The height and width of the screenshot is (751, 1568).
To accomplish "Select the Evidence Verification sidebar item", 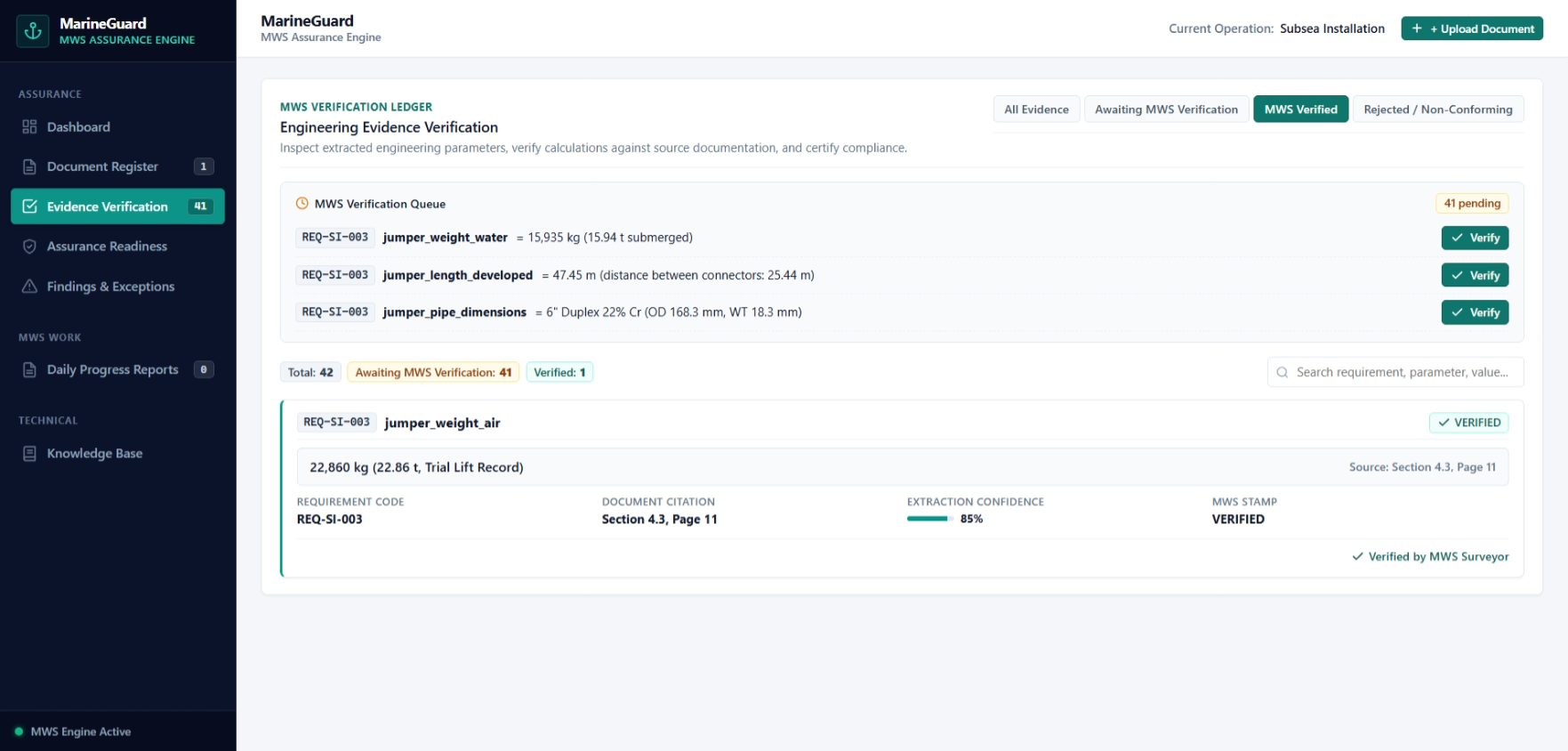I will tap(117, 206).
